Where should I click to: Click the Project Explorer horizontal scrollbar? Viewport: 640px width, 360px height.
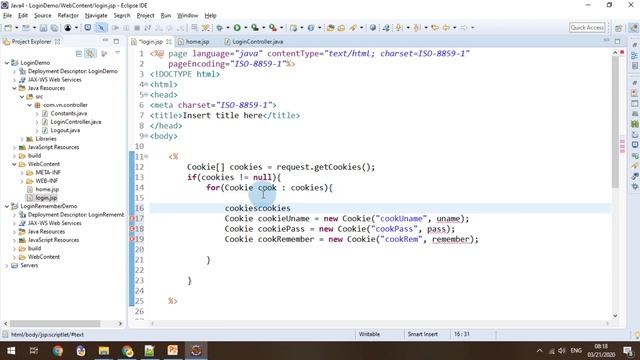tap(55, 324)
